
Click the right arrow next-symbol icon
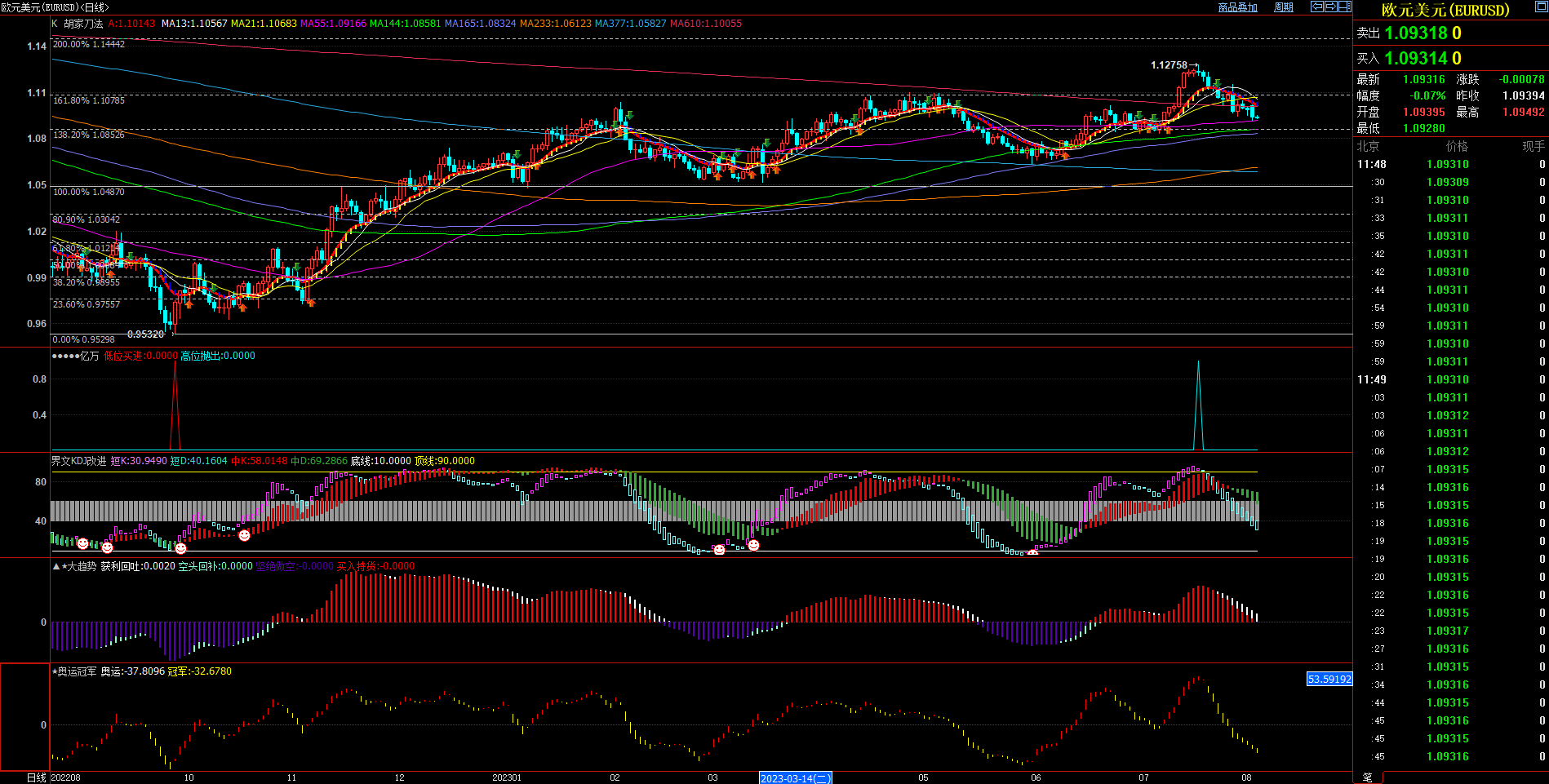pyautogui.click(x=1330, y=7)
